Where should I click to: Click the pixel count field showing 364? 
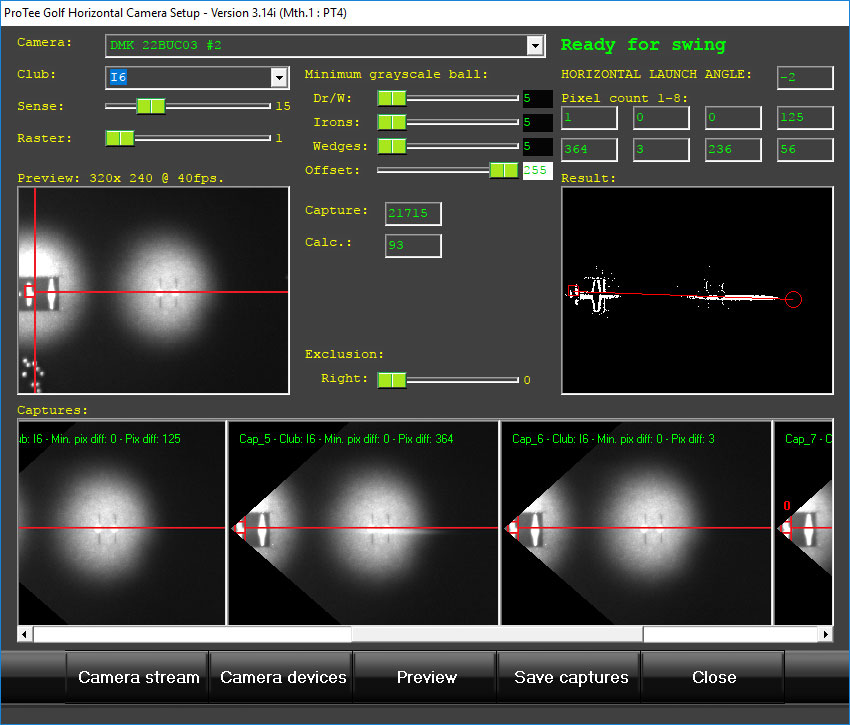(x=589, y=150)
